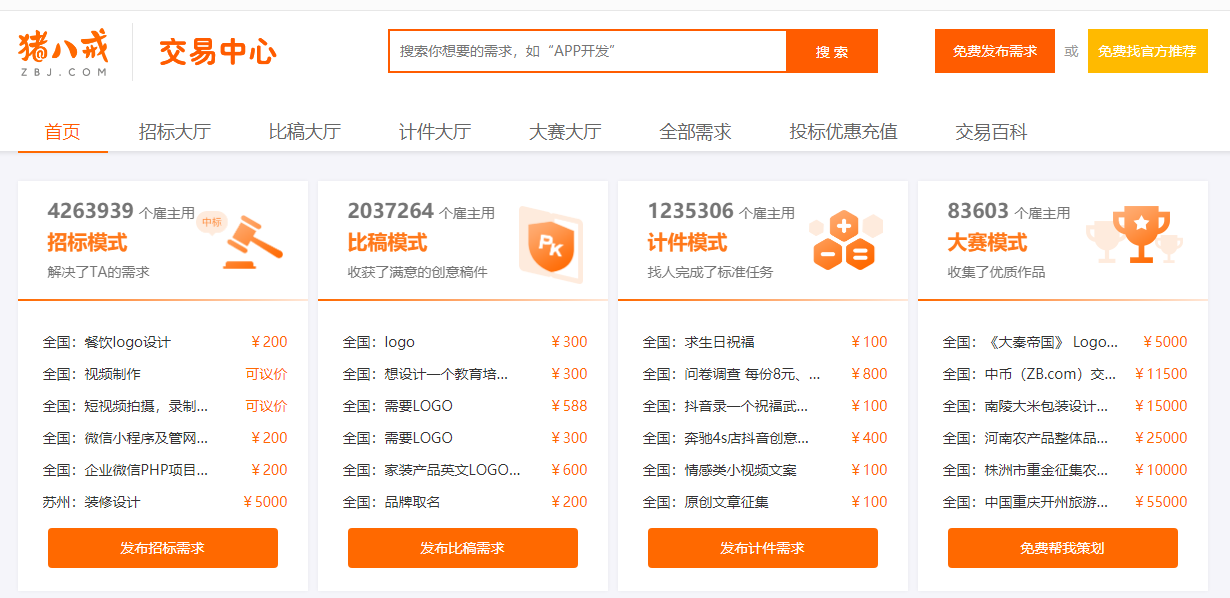Focus the search box for requirements
Viewport: 1230px width, 598px height.
pos(587,51)
